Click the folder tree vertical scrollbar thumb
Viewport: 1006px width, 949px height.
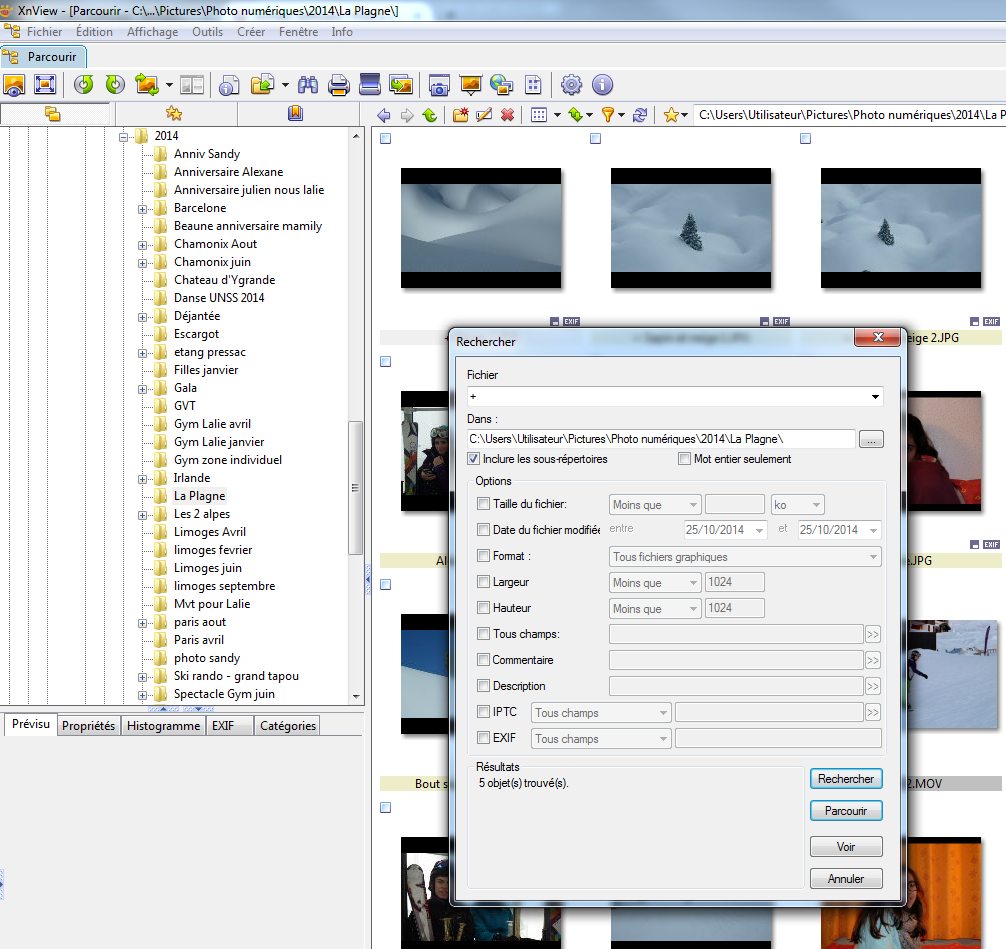[x=355, y=488]
